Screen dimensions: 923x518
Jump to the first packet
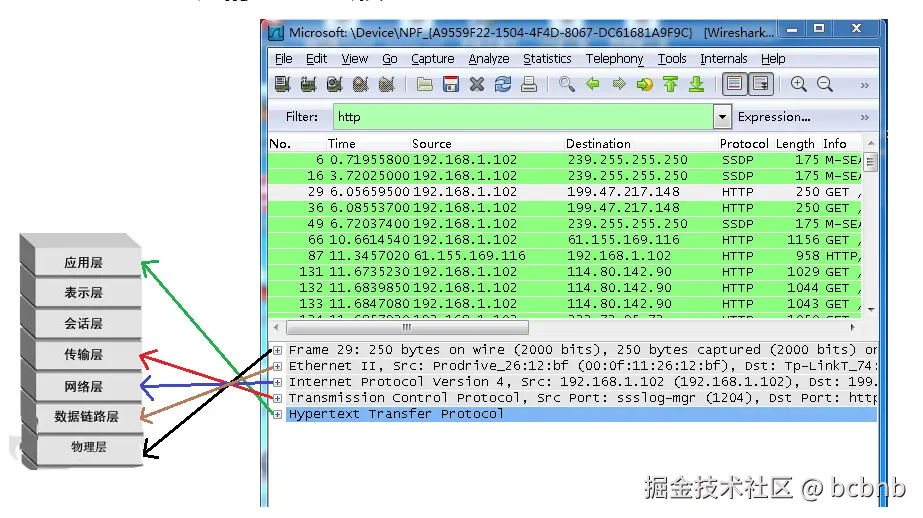670,84
